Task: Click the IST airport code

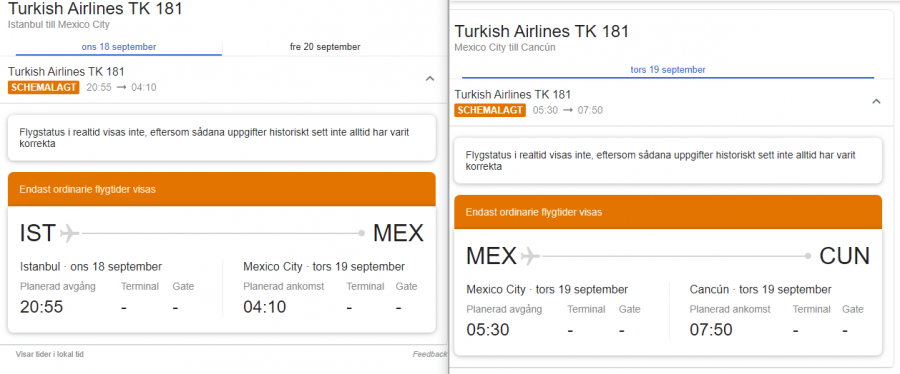Action: 38,233
